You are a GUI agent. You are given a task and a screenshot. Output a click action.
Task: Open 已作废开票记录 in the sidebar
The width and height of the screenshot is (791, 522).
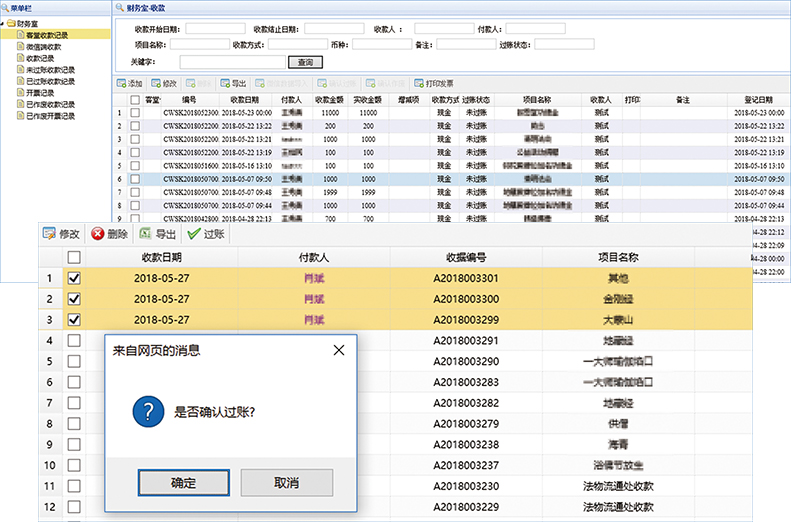click(x=50, y=116)
